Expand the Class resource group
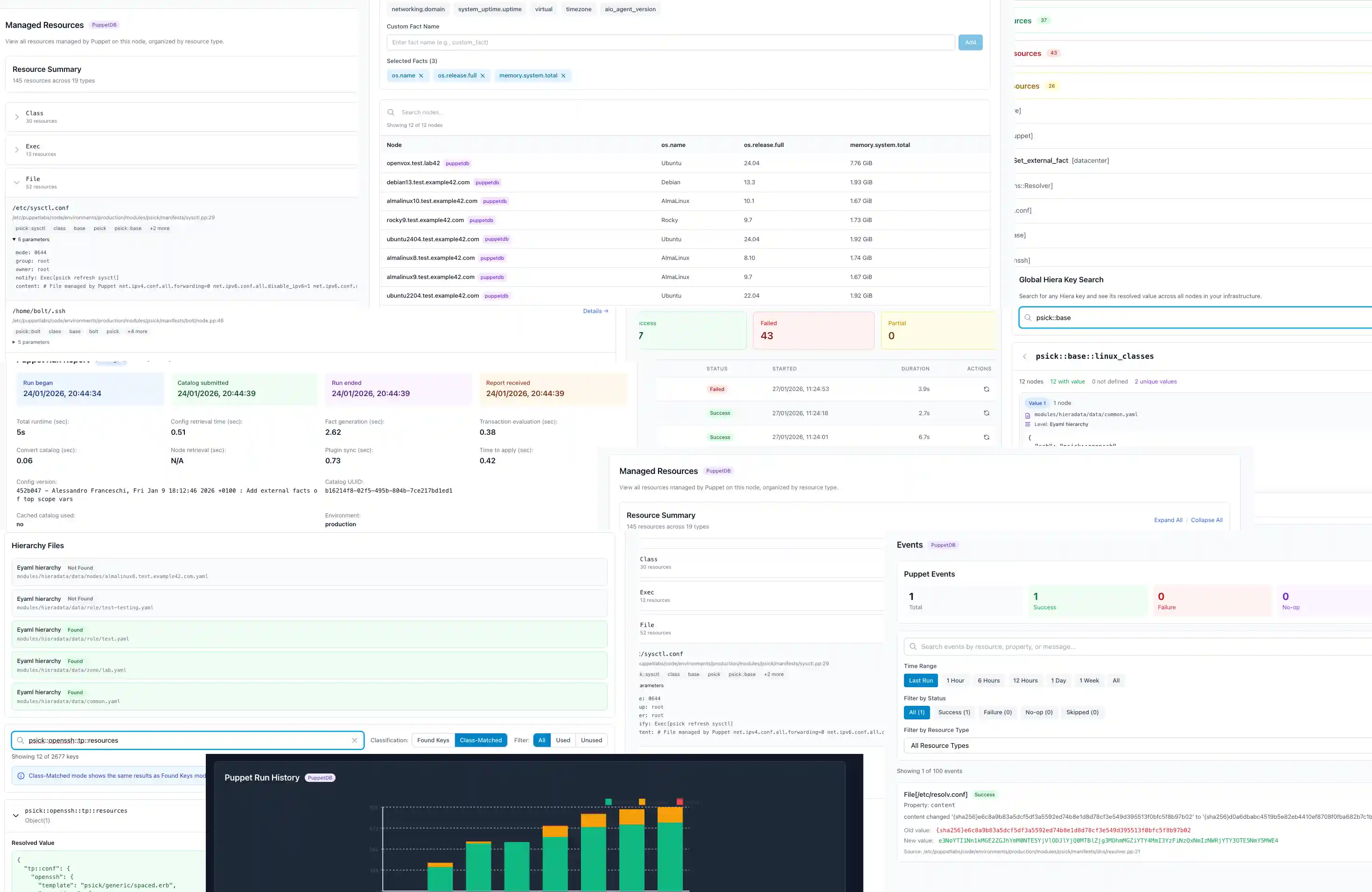 coord(17,117)
